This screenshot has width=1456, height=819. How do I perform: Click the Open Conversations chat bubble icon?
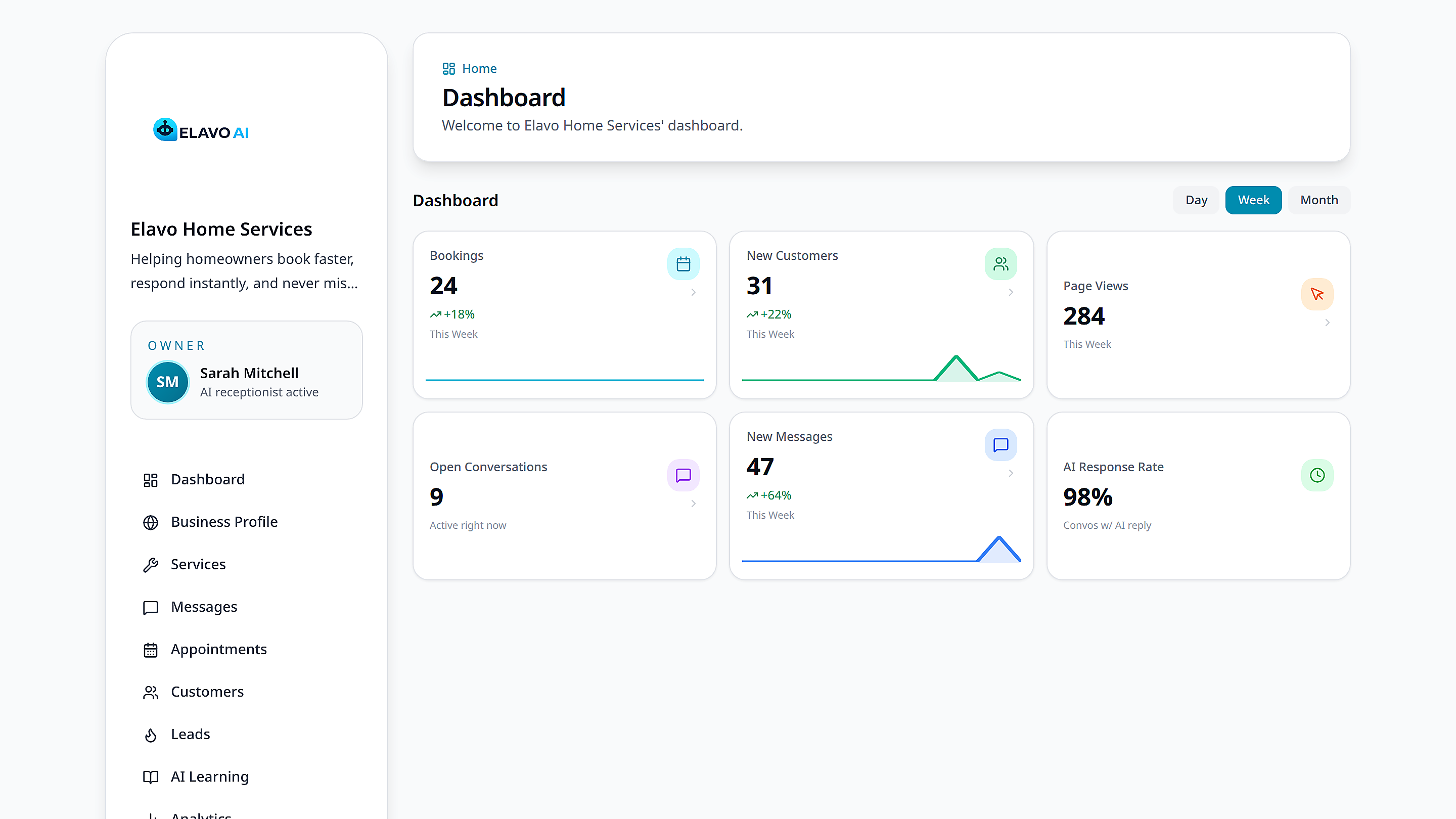684,475
